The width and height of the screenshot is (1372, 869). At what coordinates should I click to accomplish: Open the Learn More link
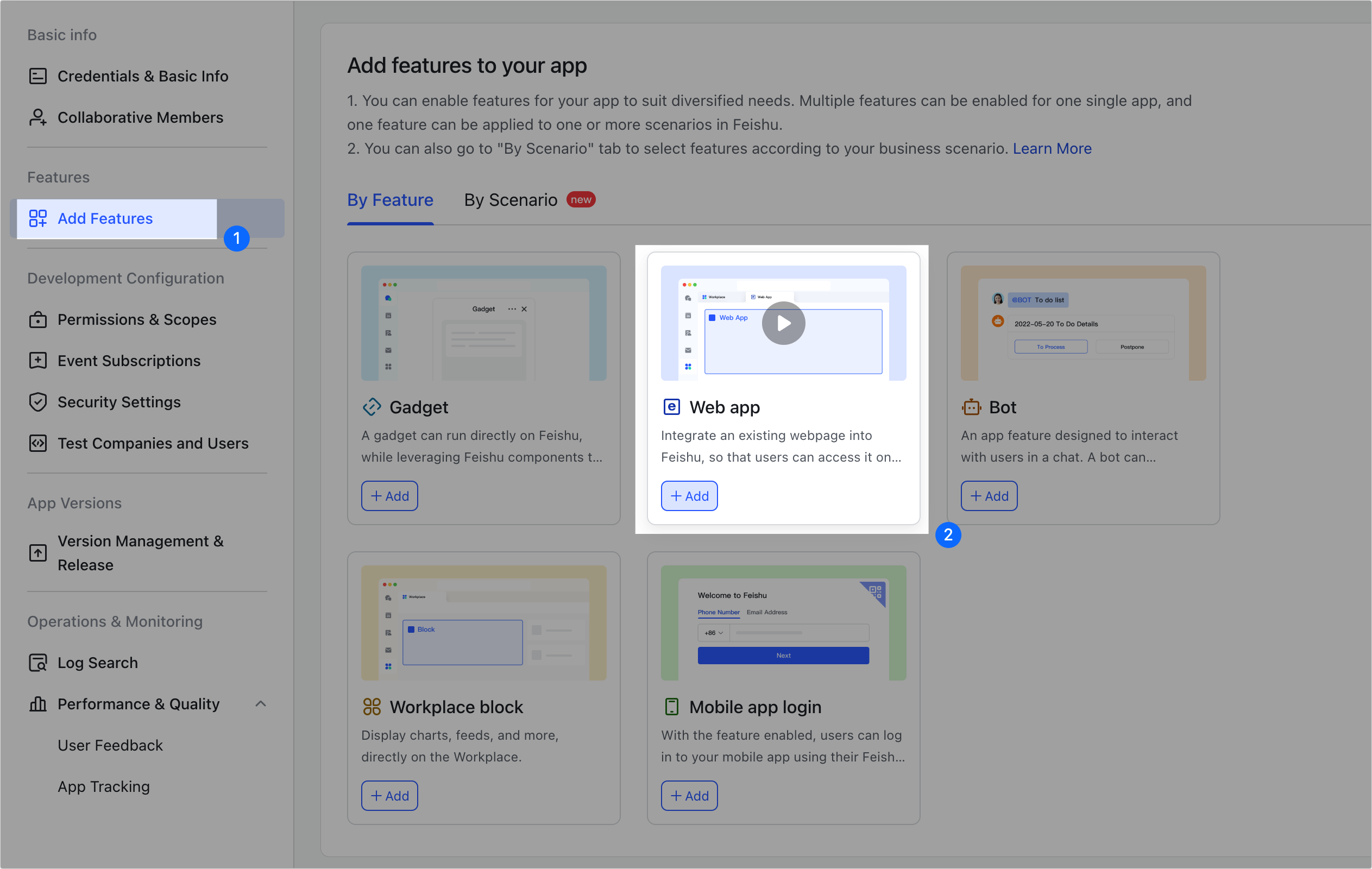click(x=1052, y=149)
